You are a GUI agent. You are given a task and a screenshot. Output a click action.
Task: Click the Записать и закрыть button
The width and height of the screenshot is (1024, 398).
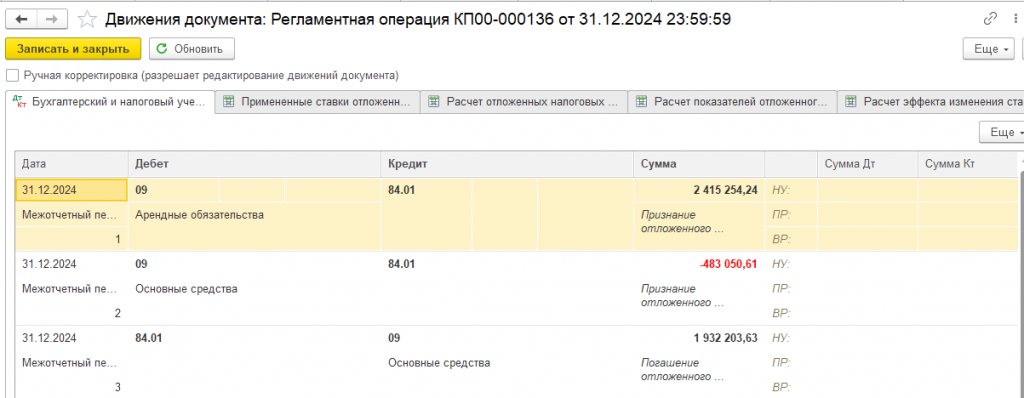pos(74,49)
